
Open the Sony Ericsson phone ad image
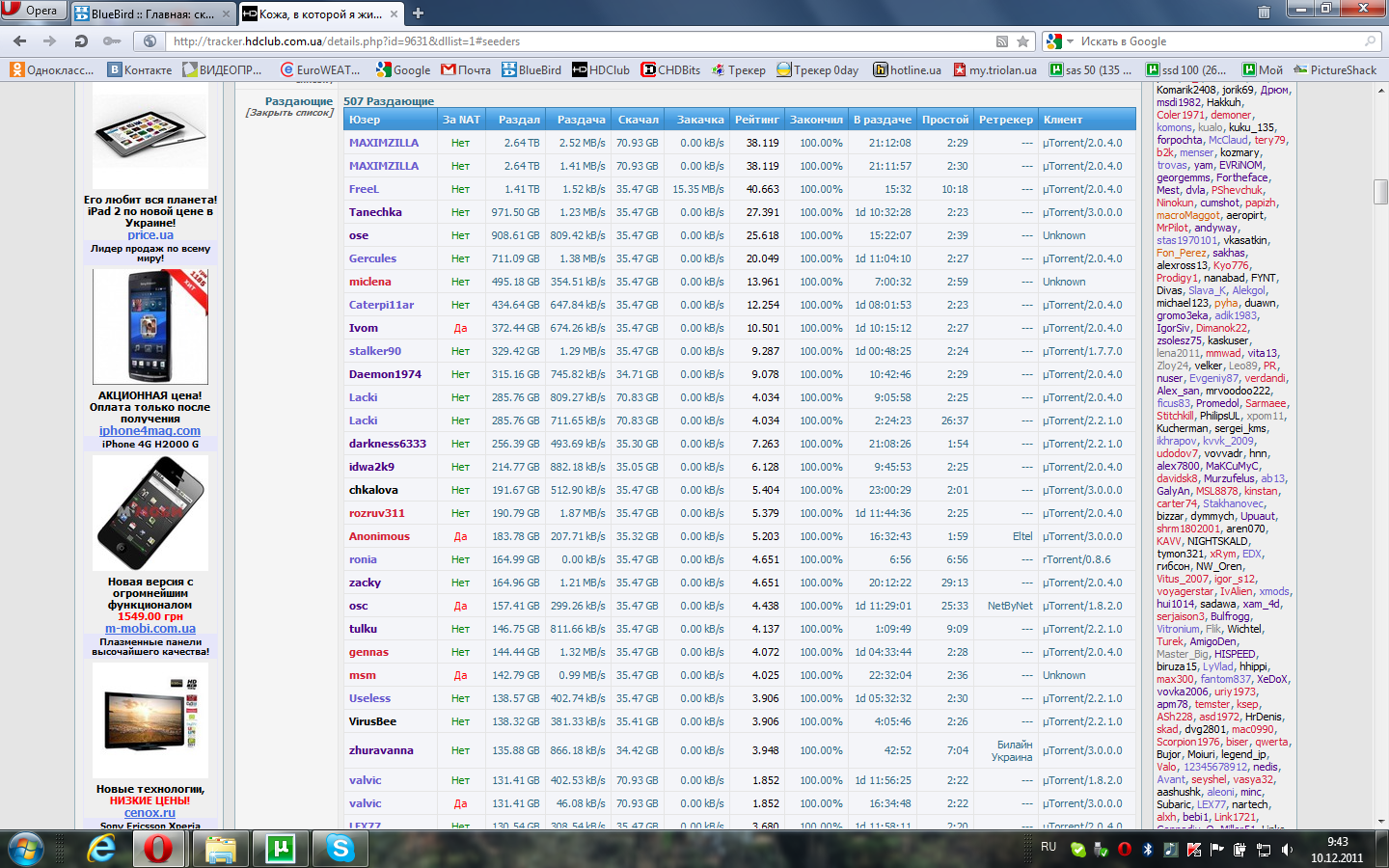pyautogui.click(x=150, y=327)
